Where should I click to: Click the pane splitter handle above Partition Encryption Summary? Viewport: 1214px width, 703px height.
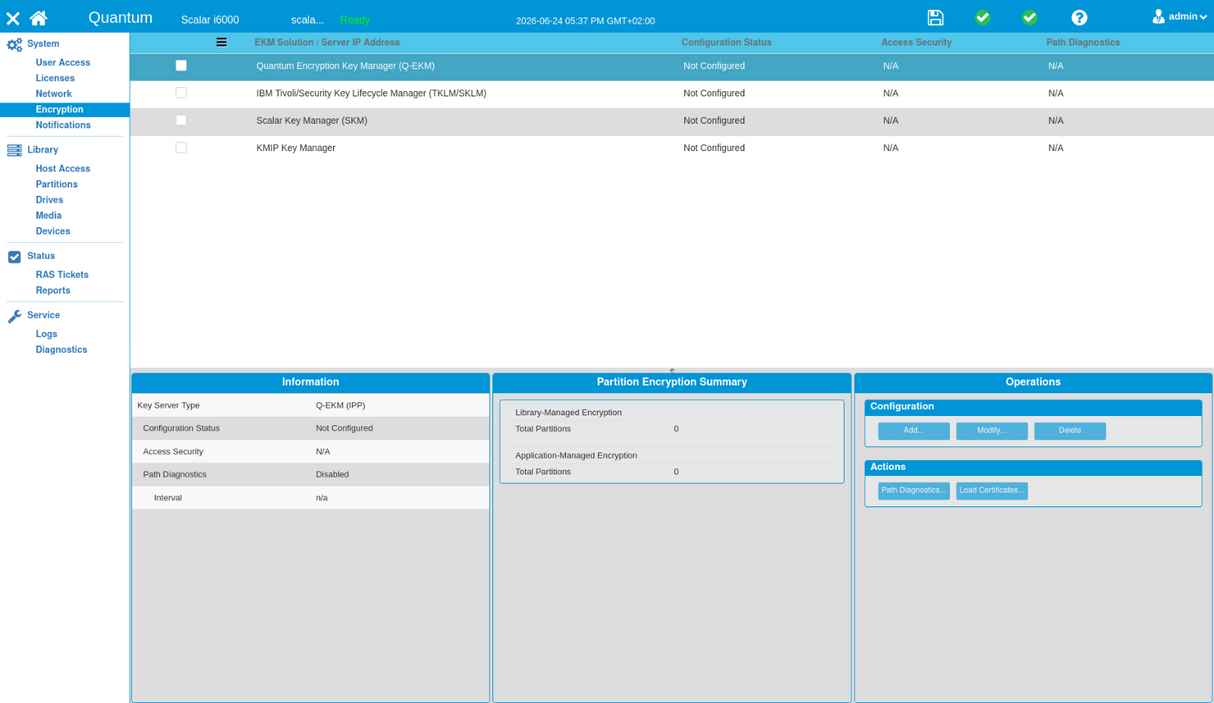[x=672, y=370]
